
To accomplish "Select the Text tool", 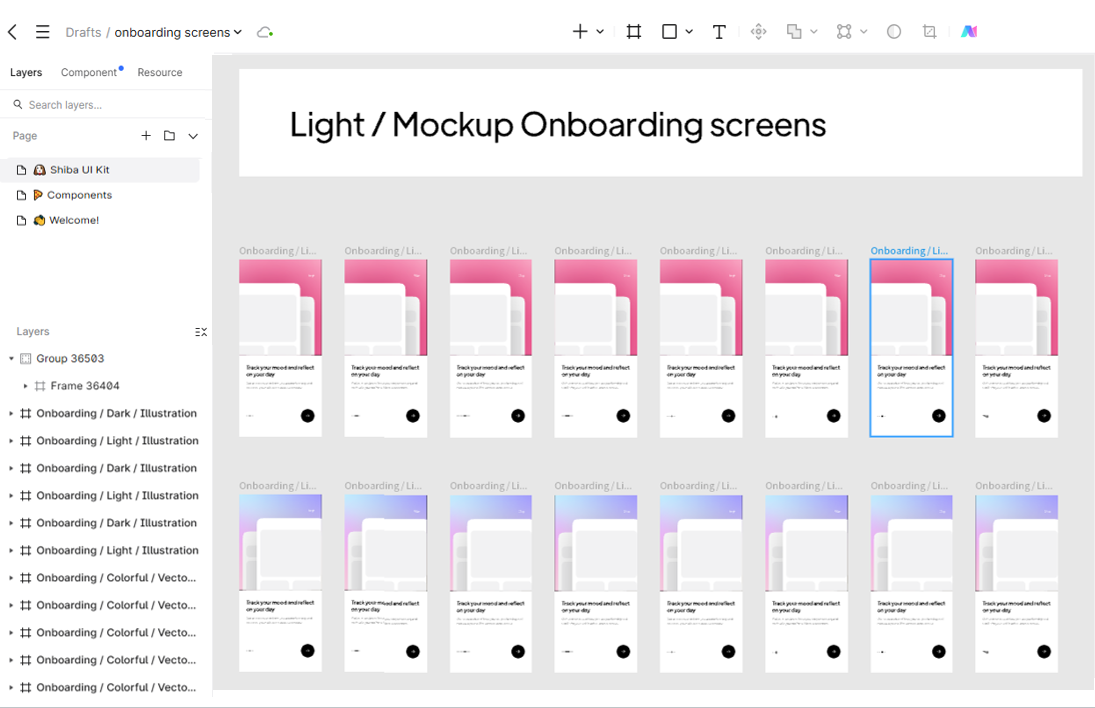I will pyautogui.click(x=719, y=31).
